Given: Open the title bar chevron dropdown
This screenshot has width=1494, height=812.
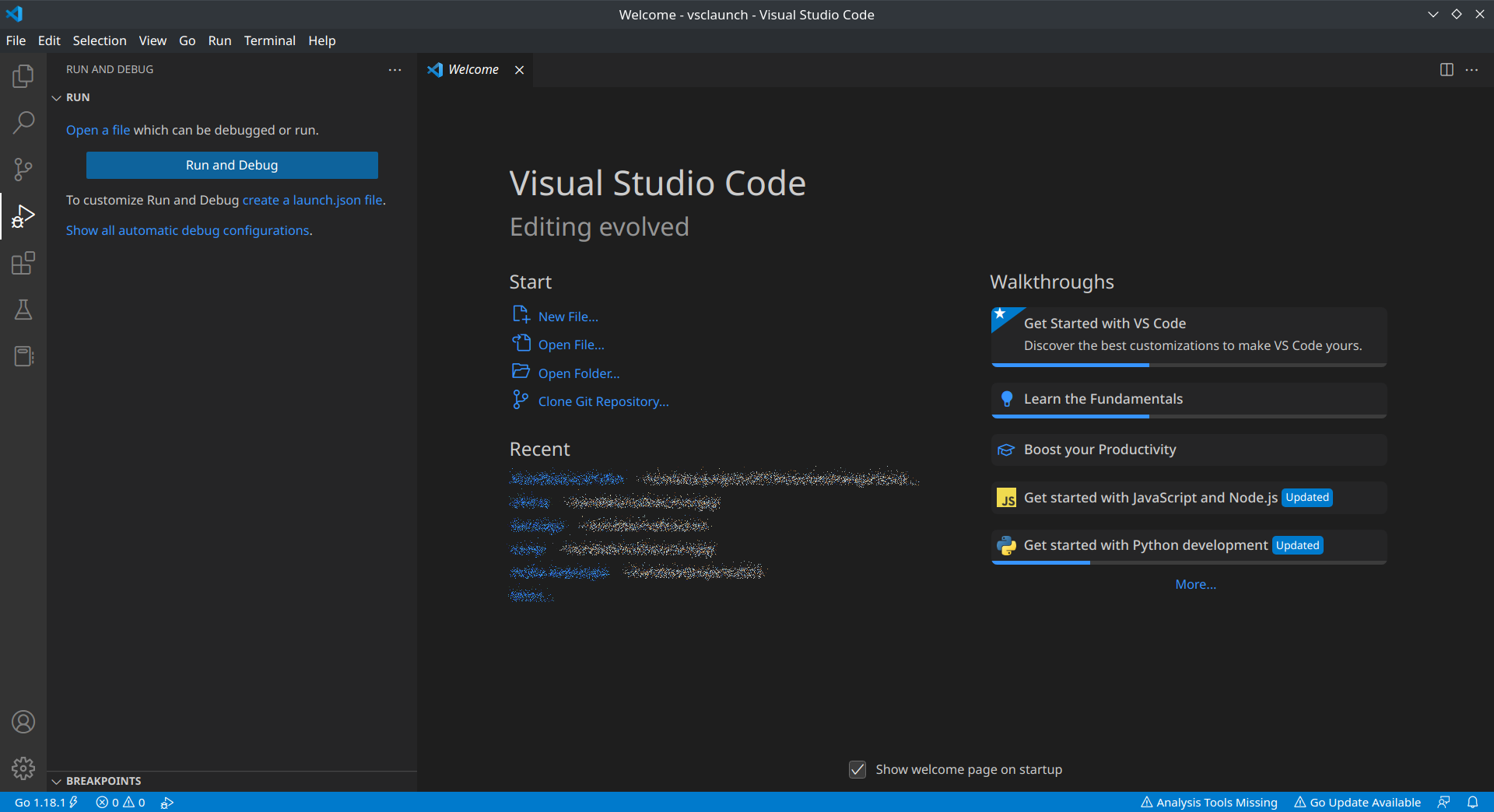Looking at the screenshot, I should (x=1433, y=14).
